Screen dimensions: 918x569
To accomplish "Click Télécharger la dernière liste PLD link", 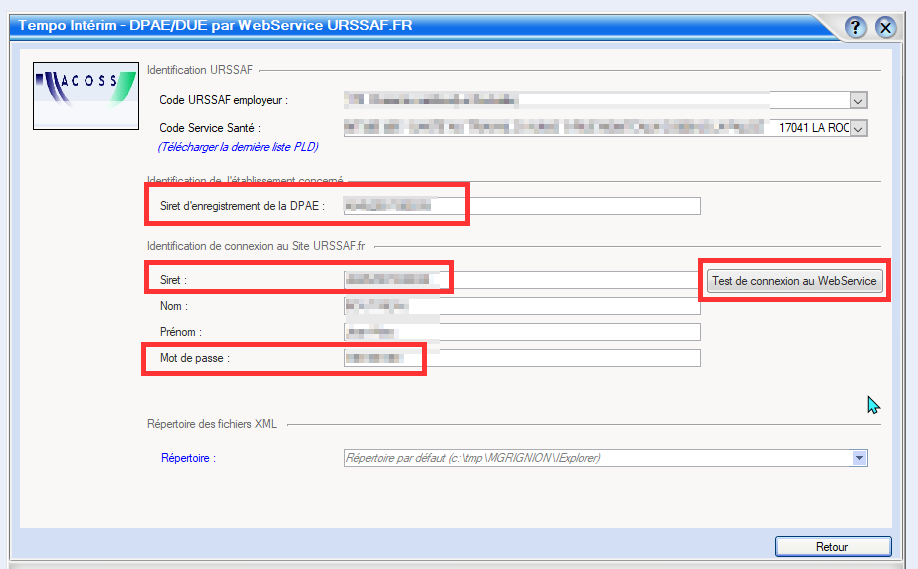I will 238,147.
